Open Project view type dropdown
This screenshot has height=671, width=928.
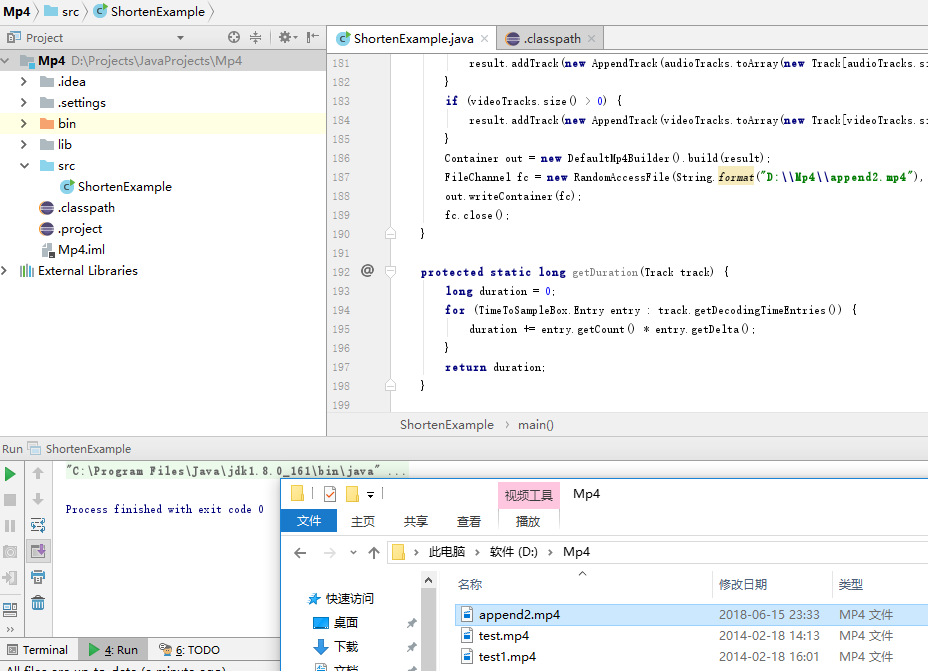pos(180,38)
